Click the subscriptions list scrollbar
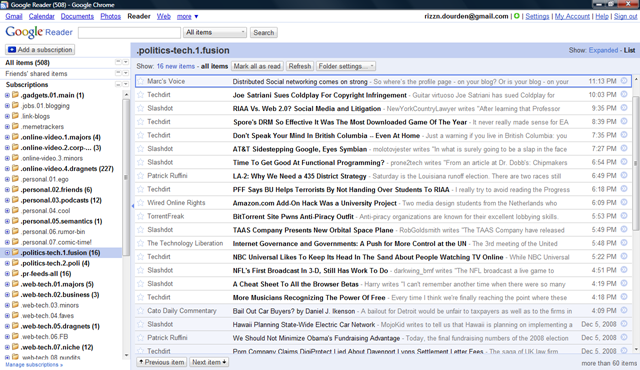This screenshot has height=370, width=640. [126, 177]
